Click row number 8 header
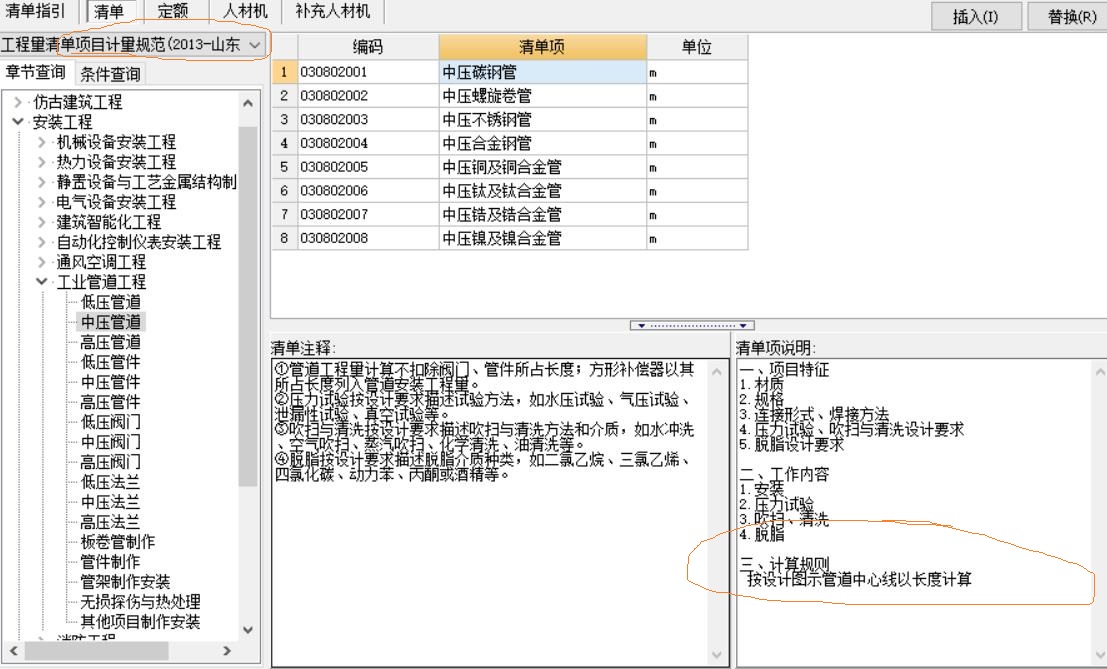This screenshot has width=1107, height=669. (285, 239)
